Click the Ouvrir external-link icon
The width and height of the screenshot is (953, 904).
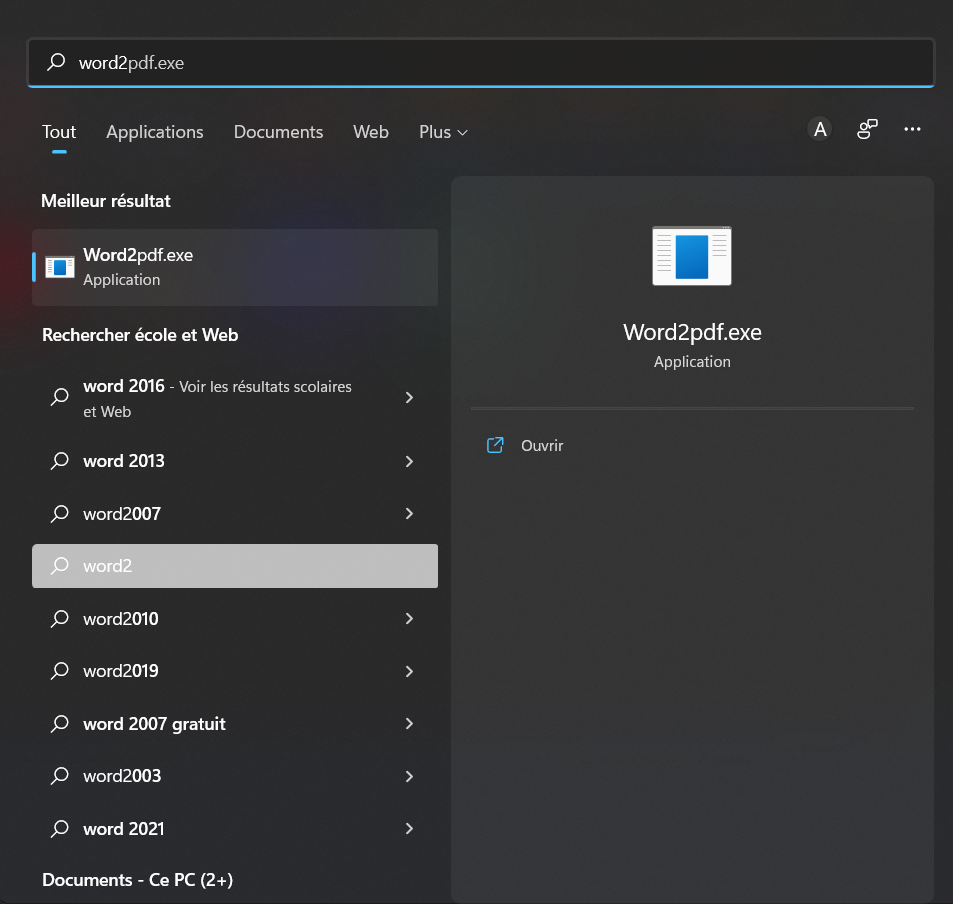tap(494, 446)
